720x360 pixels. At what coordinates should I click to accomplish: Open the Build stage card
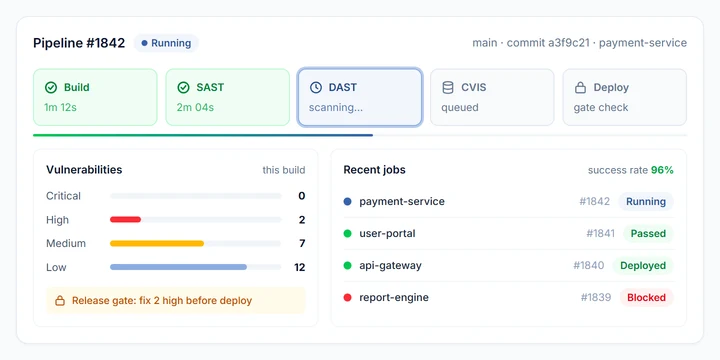point(95,97)
